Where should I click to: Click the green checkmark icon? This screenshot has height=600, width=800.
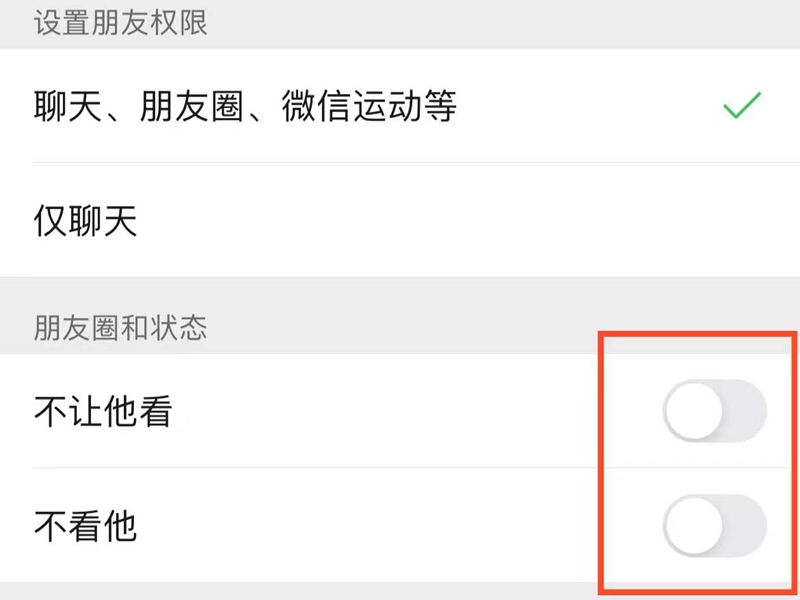click(x=742, y=105)
